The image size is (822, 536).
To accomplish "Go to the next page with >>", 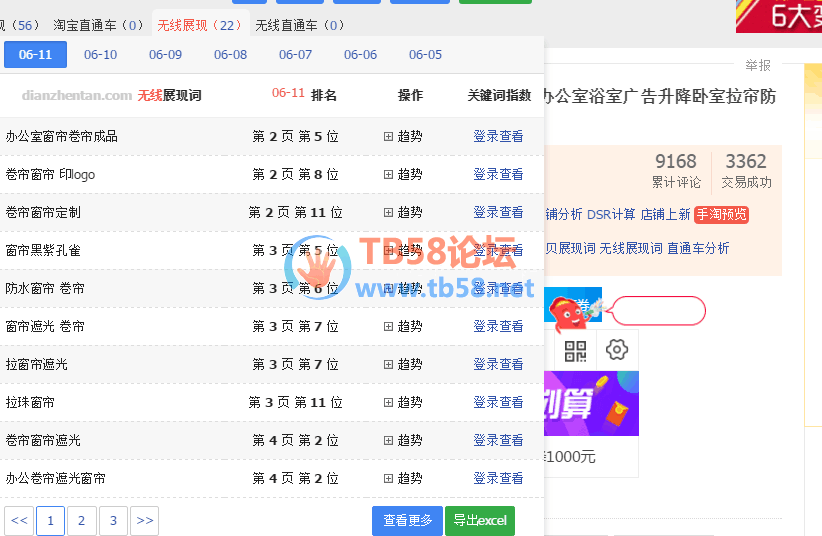I will coord(145,521).
